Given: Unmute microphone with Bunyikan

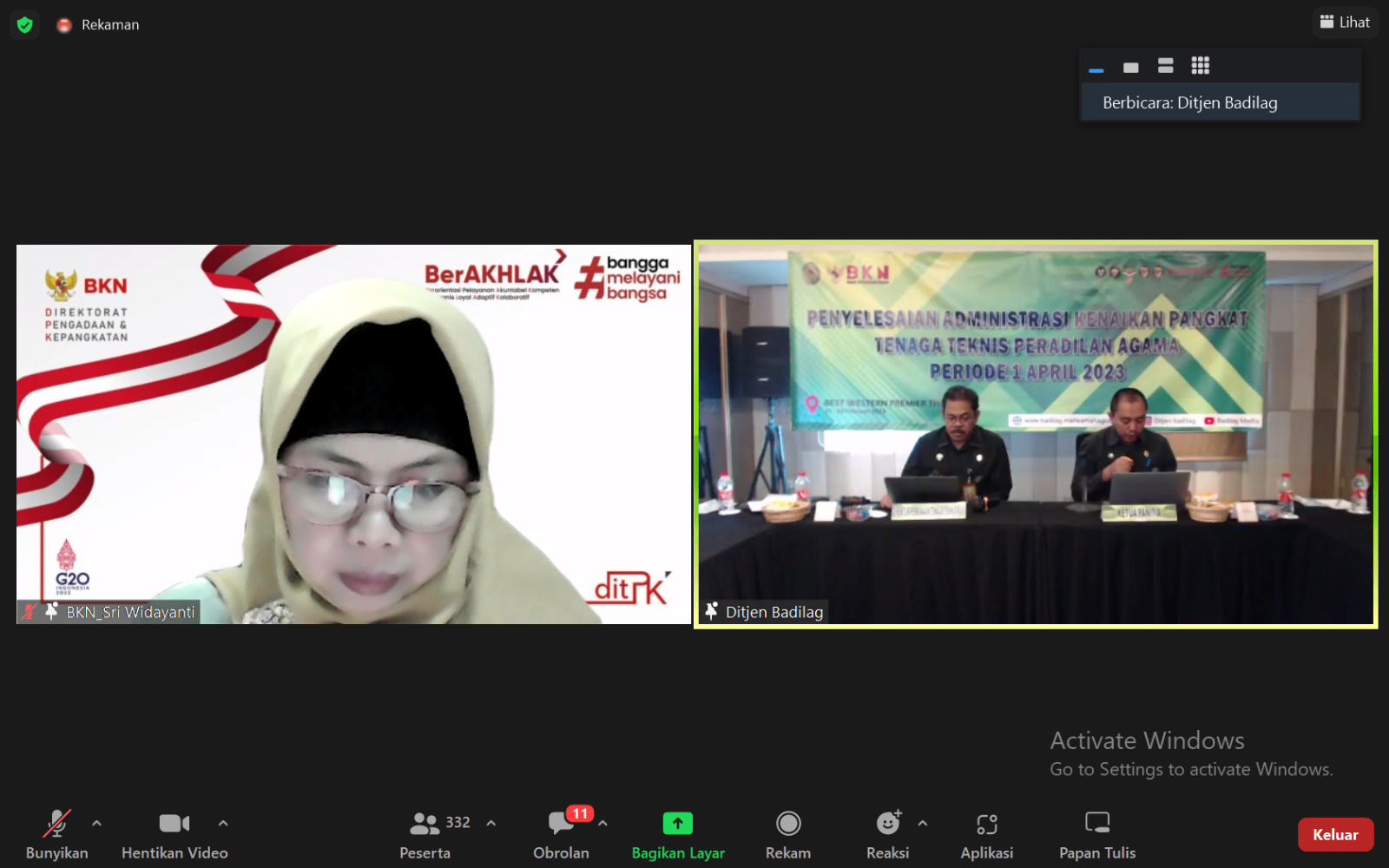Looking at the screenshot, I should 56,834.
